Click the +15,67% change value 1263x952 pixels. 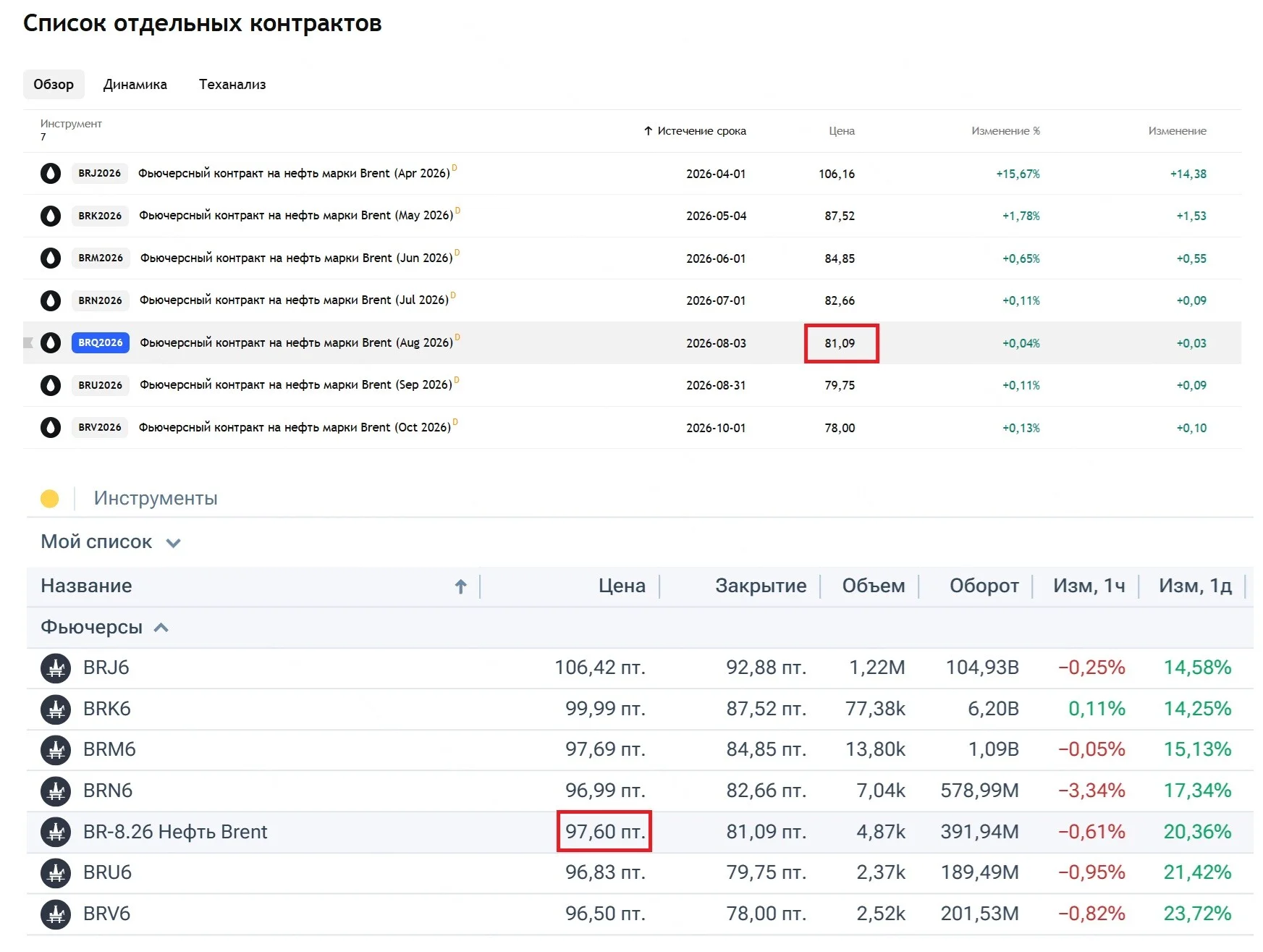pyautogui.click(x=1018, y=174)
